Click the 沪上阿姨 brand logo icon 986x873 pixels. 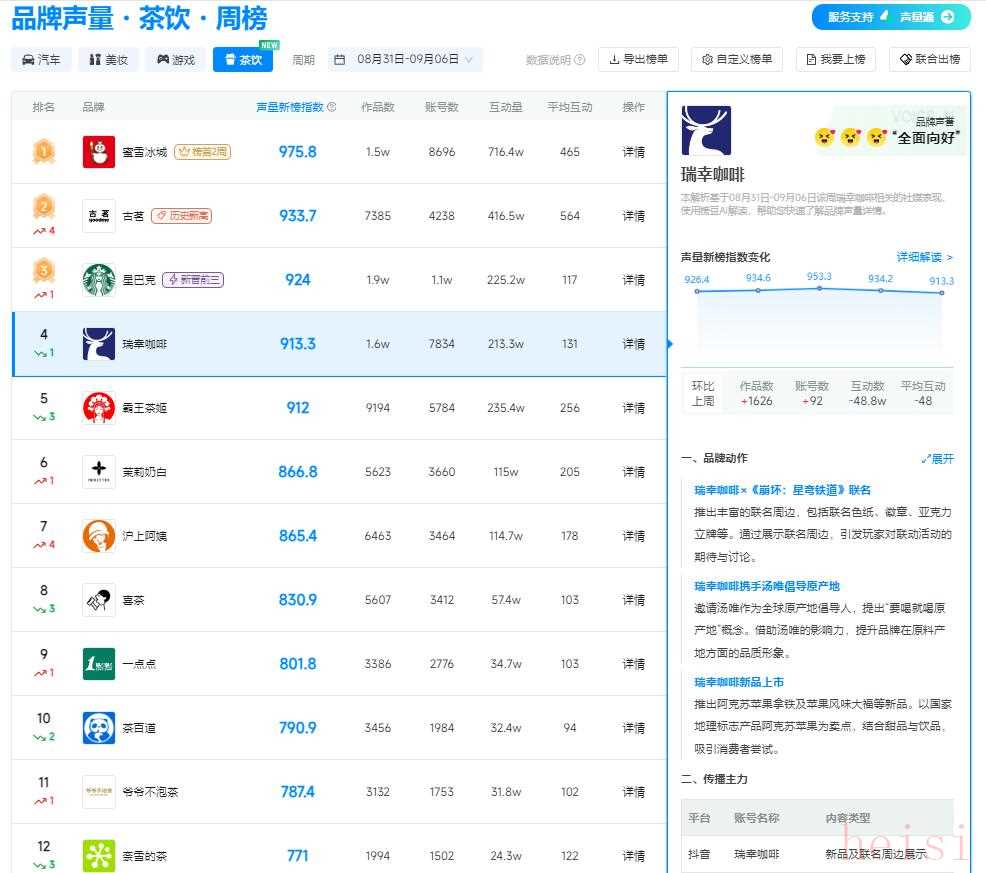click(x=98, y=536)
